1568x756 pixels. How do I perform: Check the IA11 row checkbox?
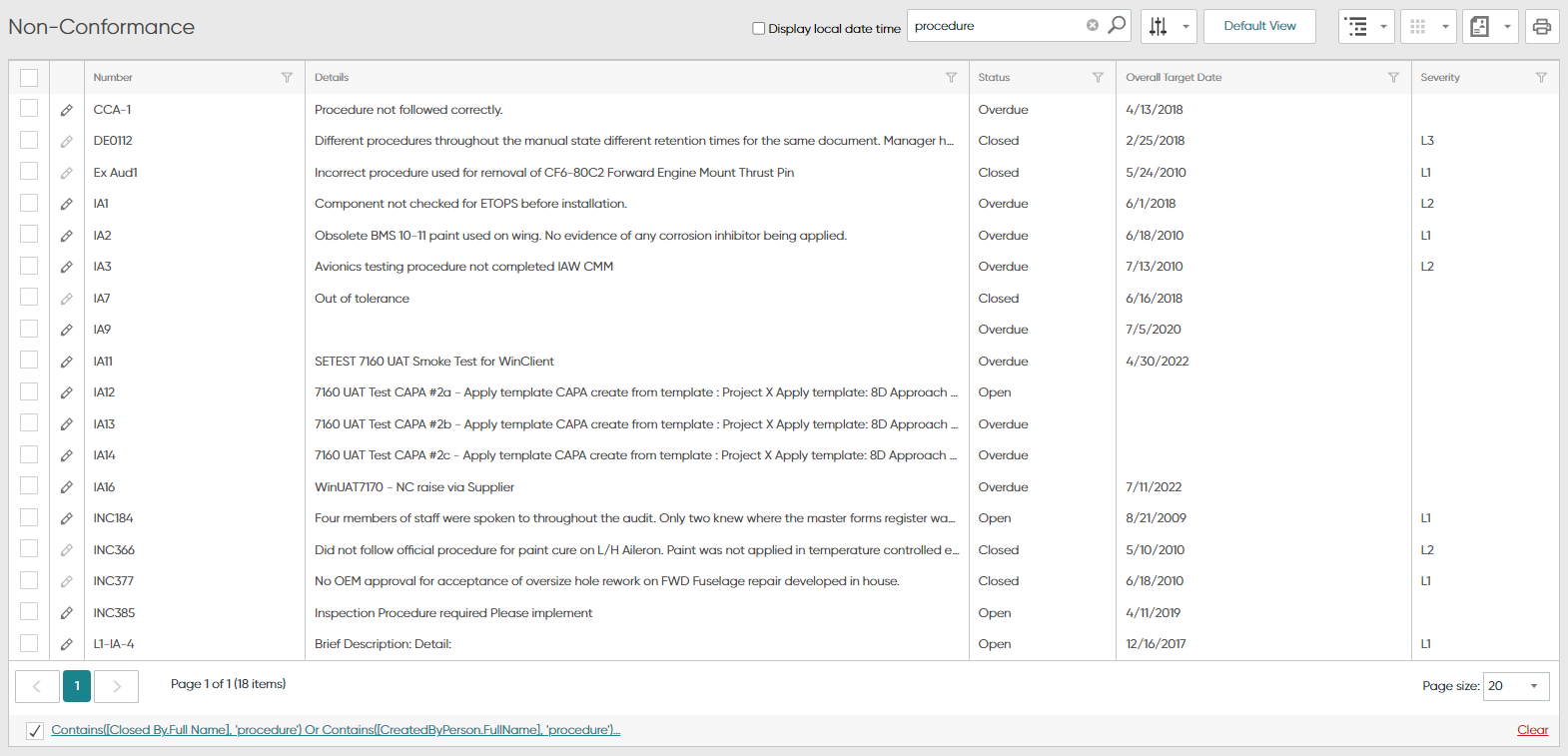tap(29, 361)
